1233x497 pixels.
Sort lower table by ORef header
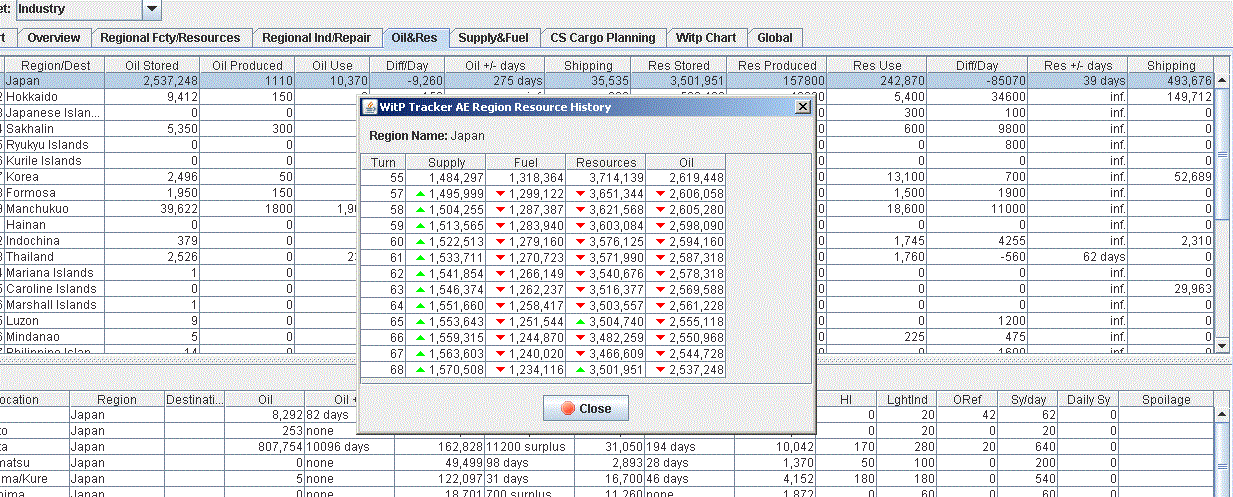click(x=967, y=399)
